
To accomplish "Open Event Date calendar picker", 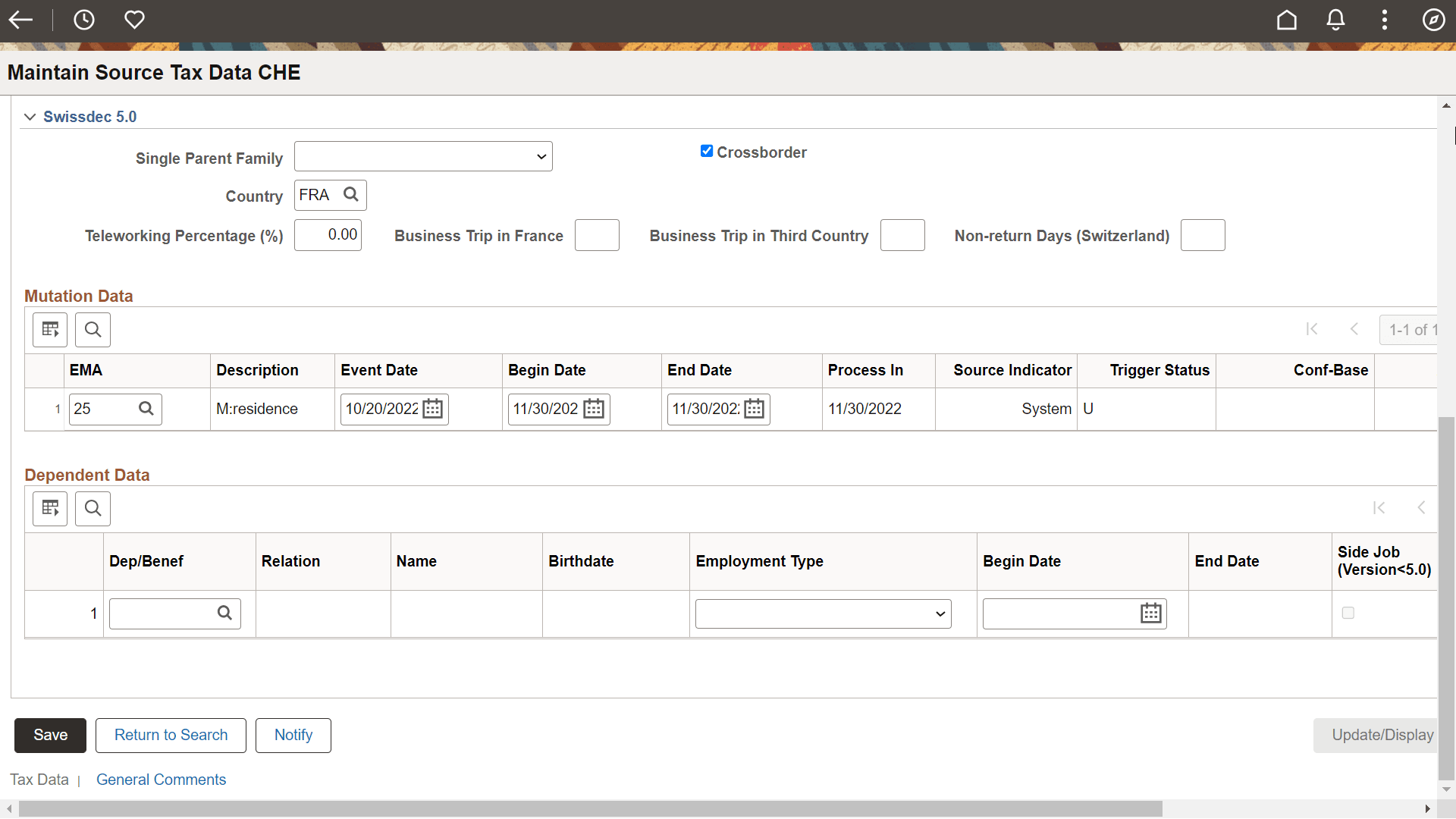I will (433, 409).
